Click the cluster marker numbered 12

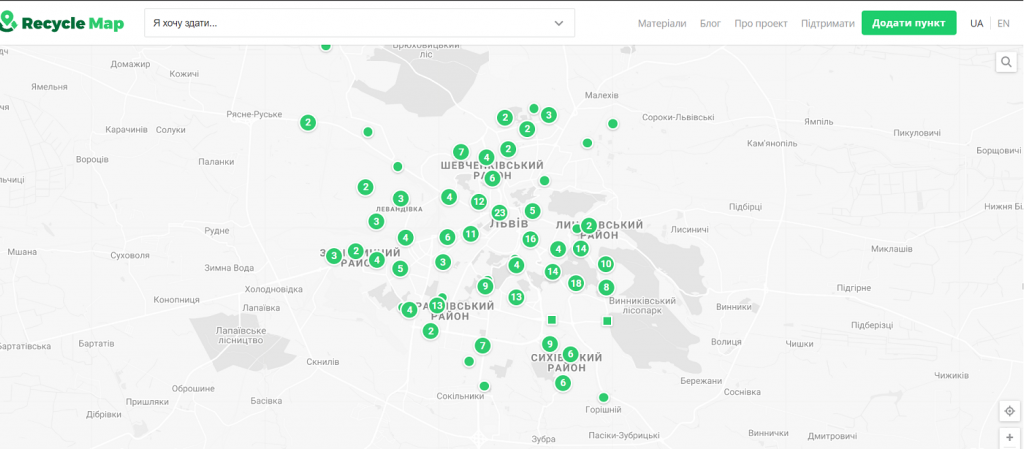(x=479, y=202)
